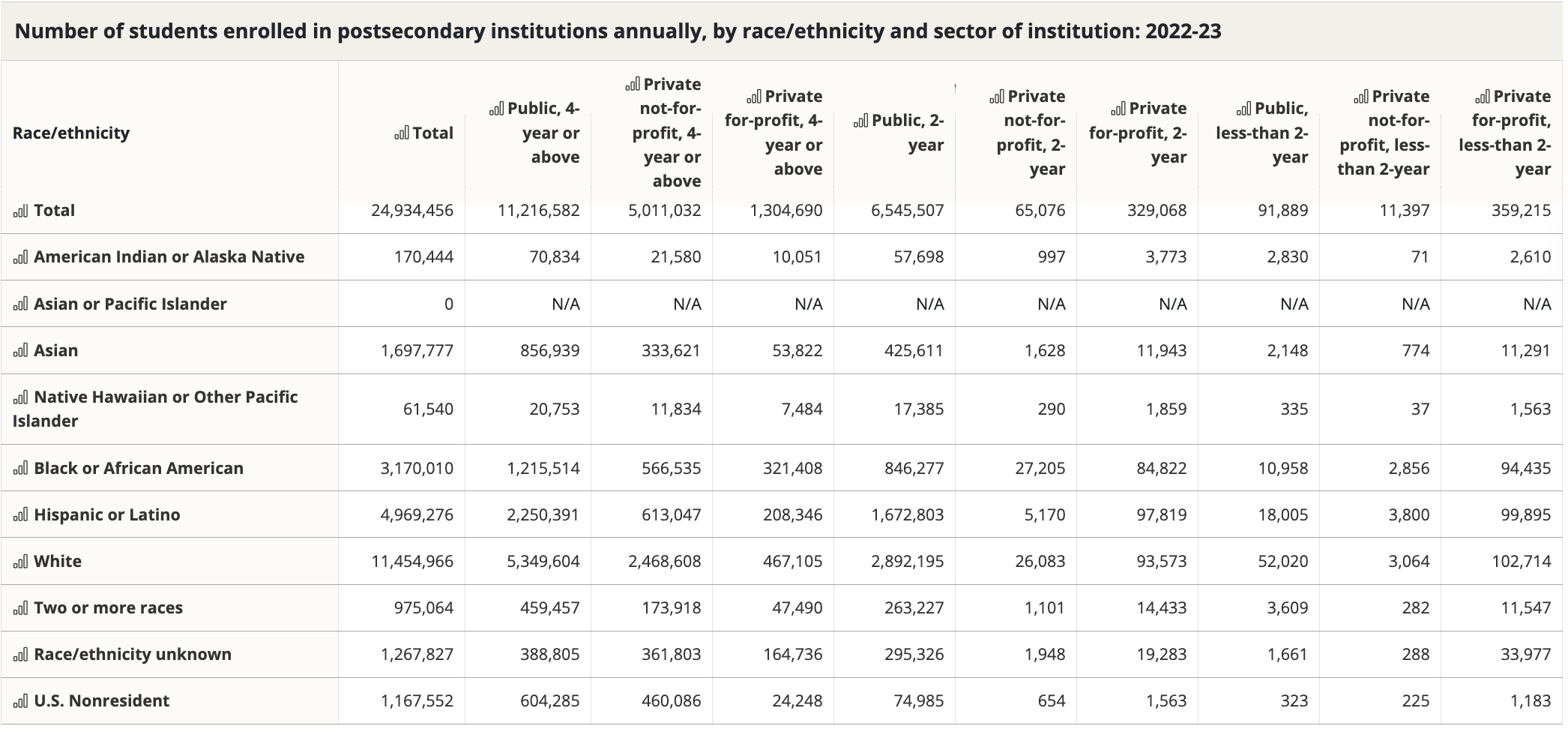Viewport: 1568px width, 729px height.
Task: Click chart icon for Asian or Pacific Islander
Action: [20, 304]
